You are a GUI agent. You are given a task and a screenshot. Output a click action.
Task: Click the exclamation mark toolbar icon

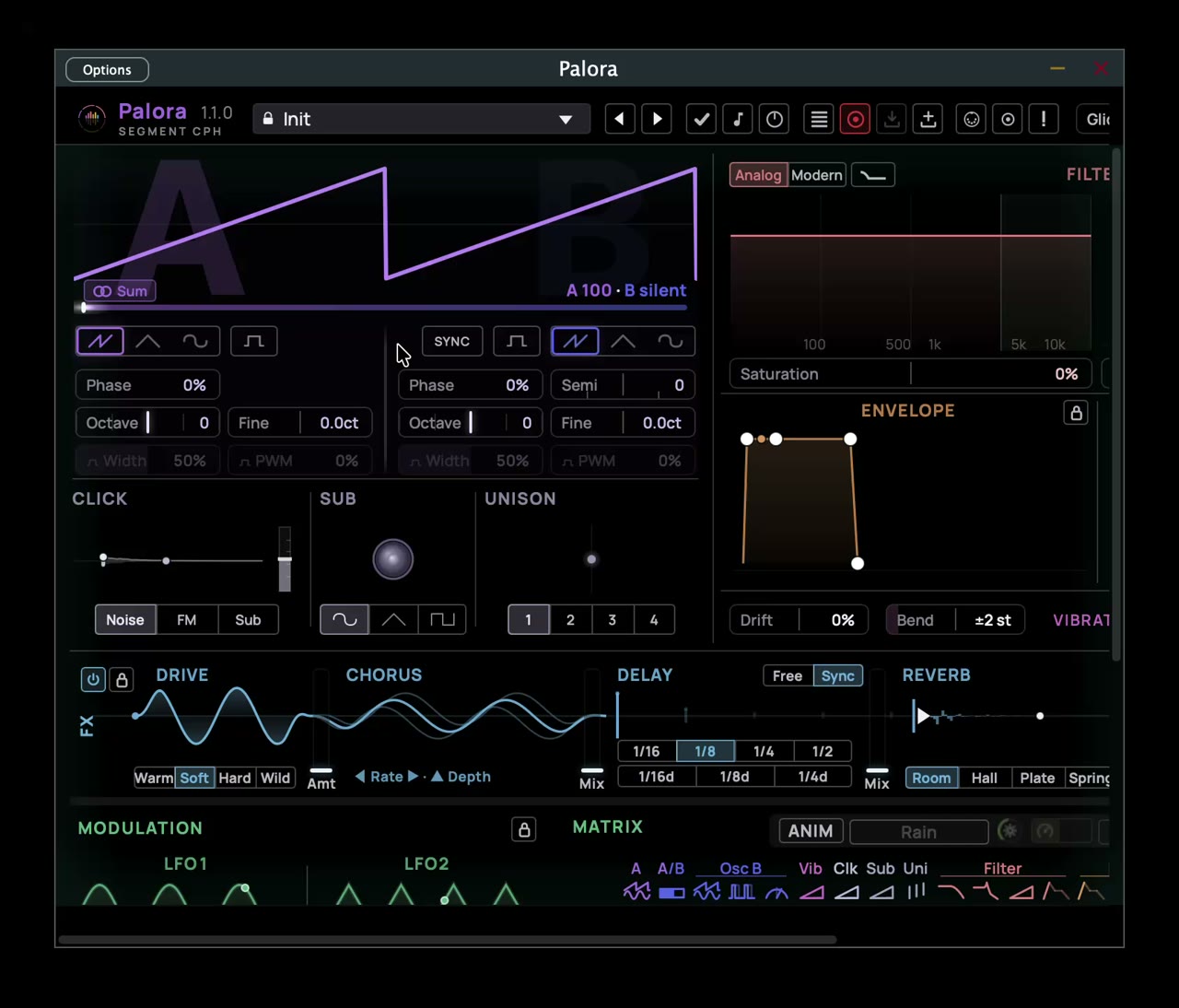1044,119
